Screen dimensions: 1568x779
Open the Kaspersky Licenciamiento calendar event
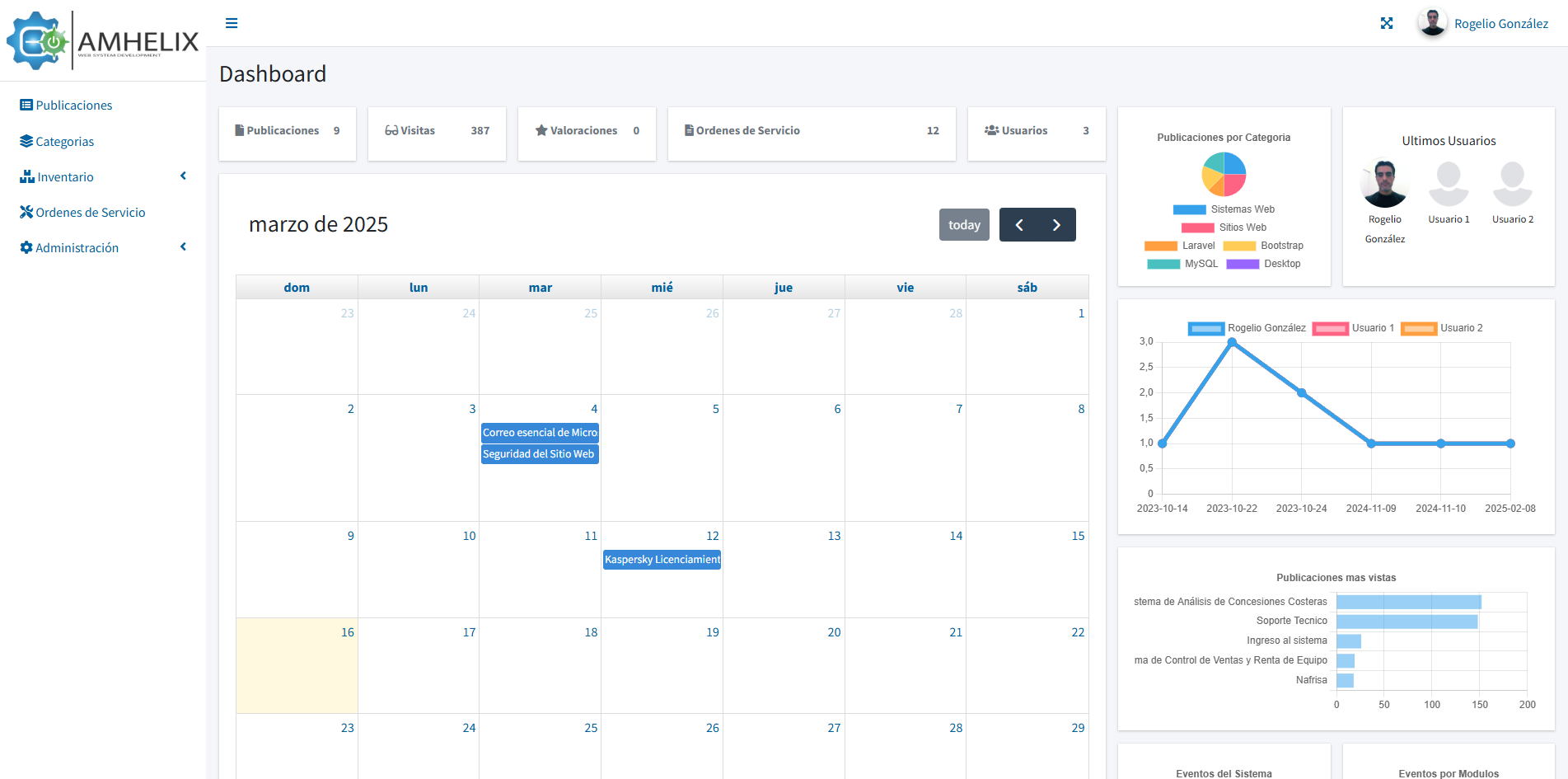[x=662, y=560]
